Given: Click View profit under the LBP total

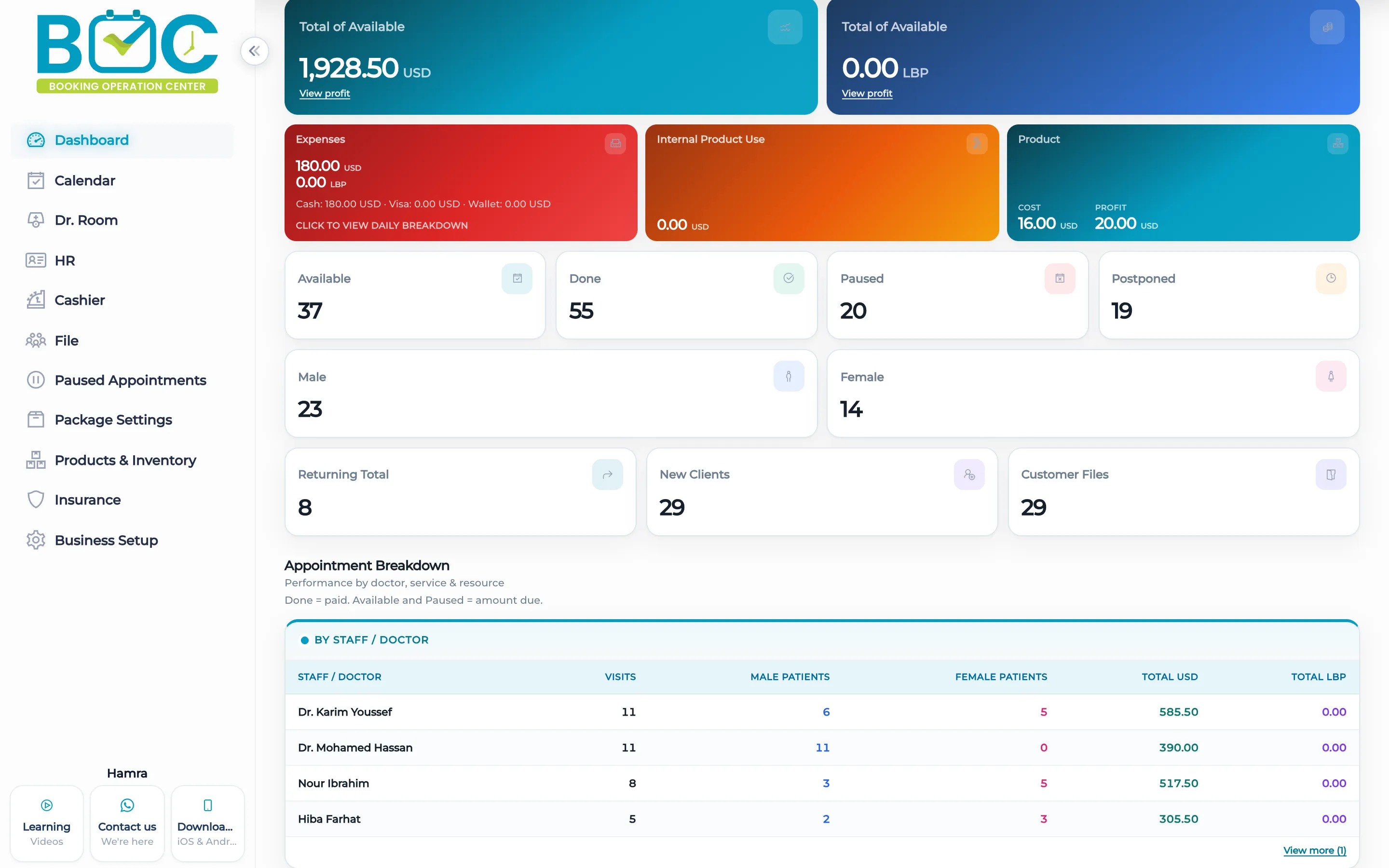Looking at the screenshot, I should click(x=867, y=93).
